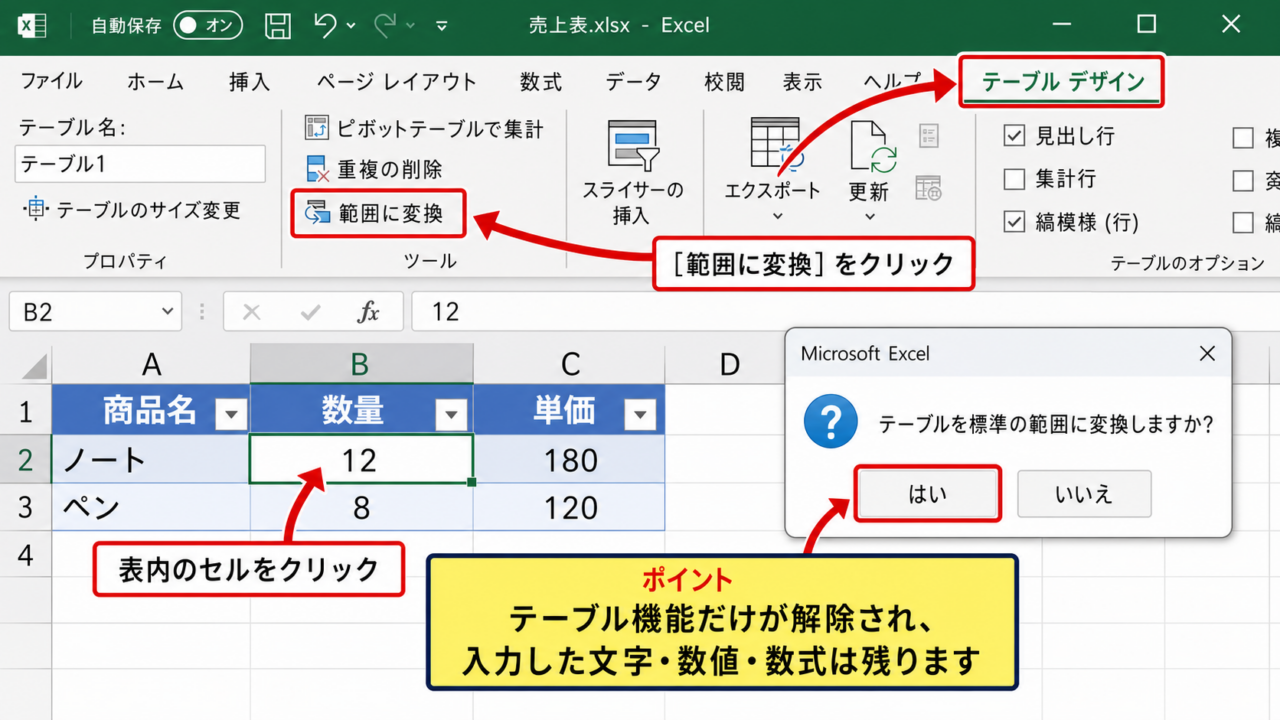The image size is (1280, 720).
Task: Open the Name Box dropdown showing B2
Action: 167,312
